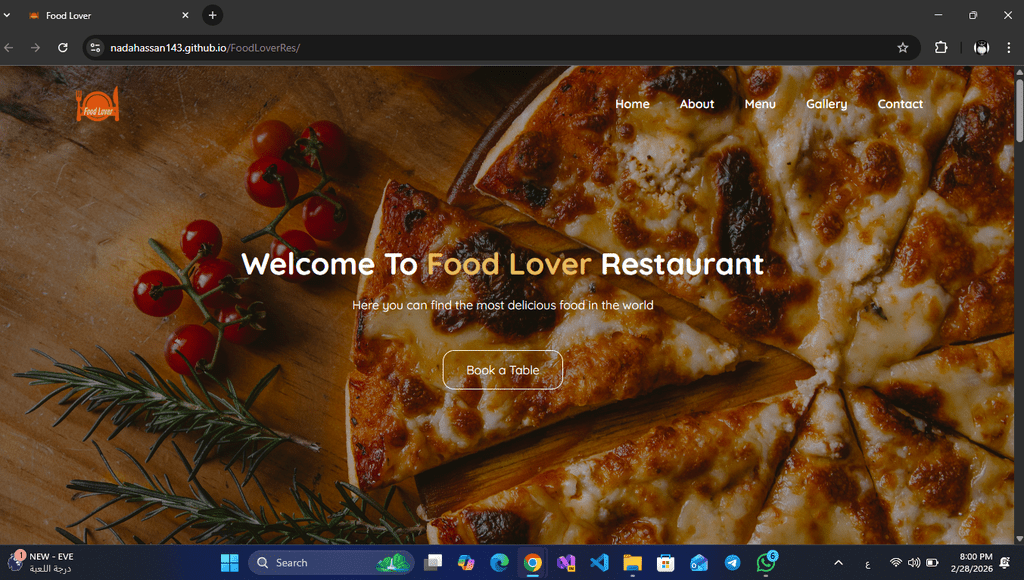
Task: Navigate to the Contact link
Action: click(x=900, y=104)
